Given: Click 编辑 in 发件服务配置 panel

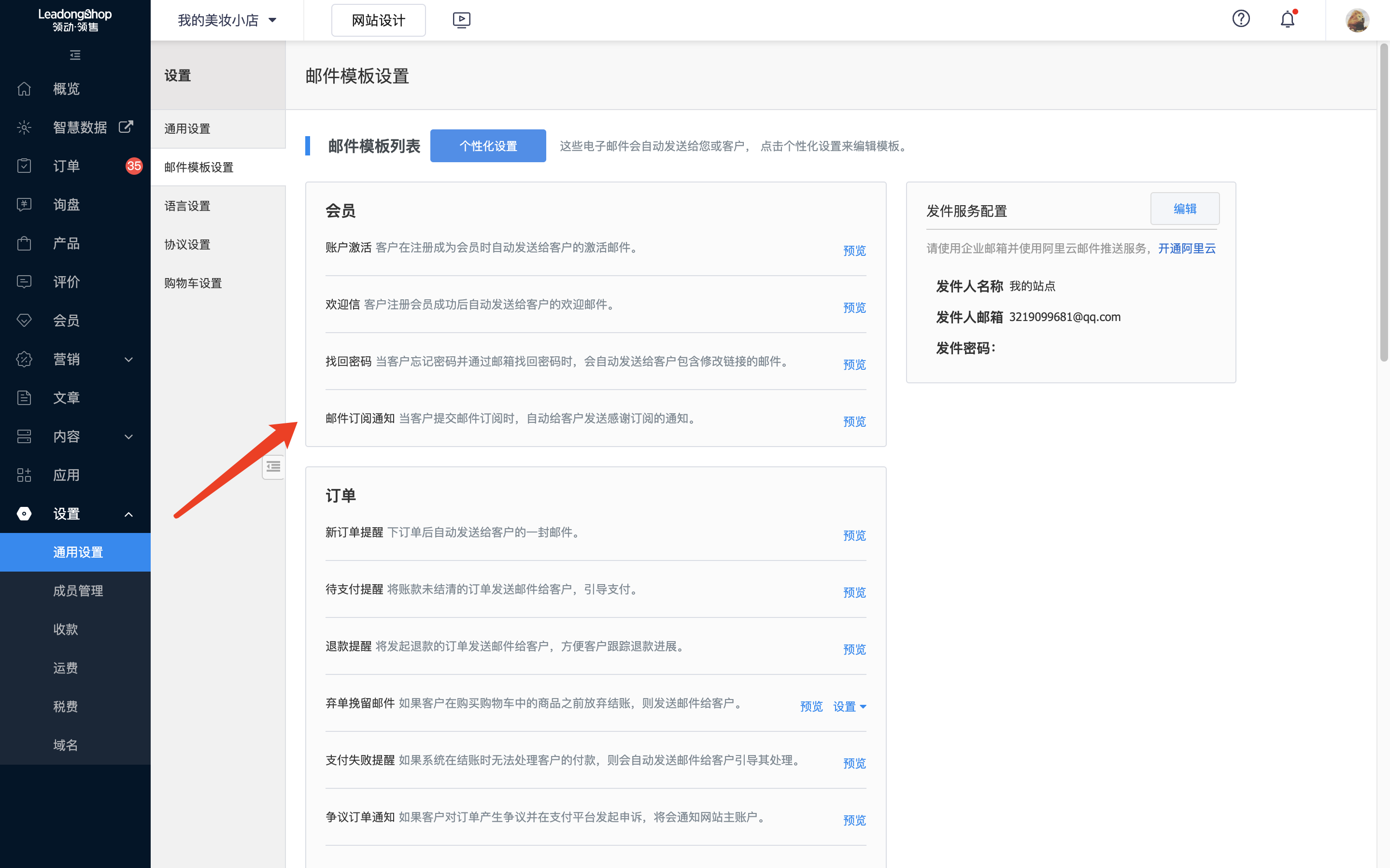Looking at the screenshot, I should click(1185, 209).
